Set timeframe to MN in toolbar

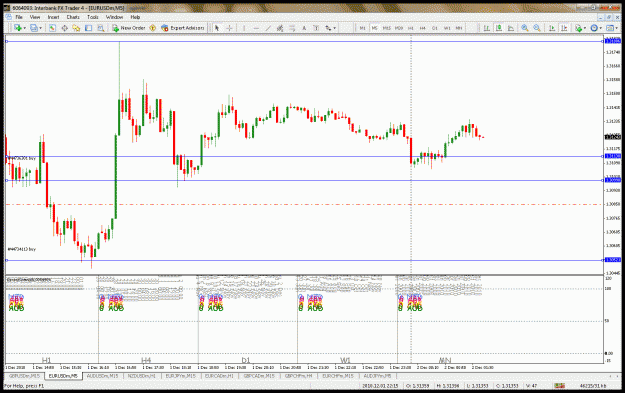pyautogui.click(x=459, y=28)
